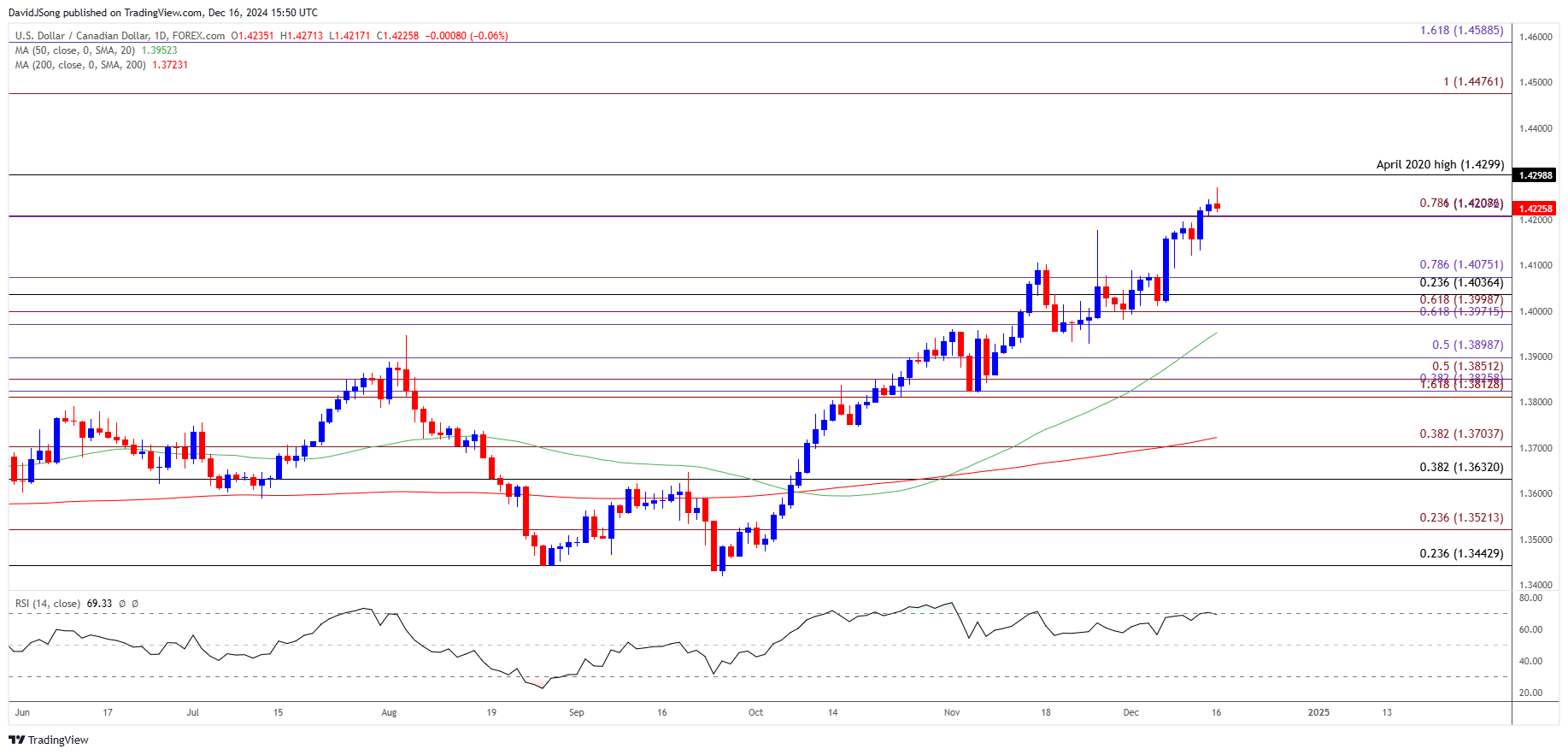
Task: Click the 0.382 (1.36320) retracement label
Action: (x=1461, y=467)
